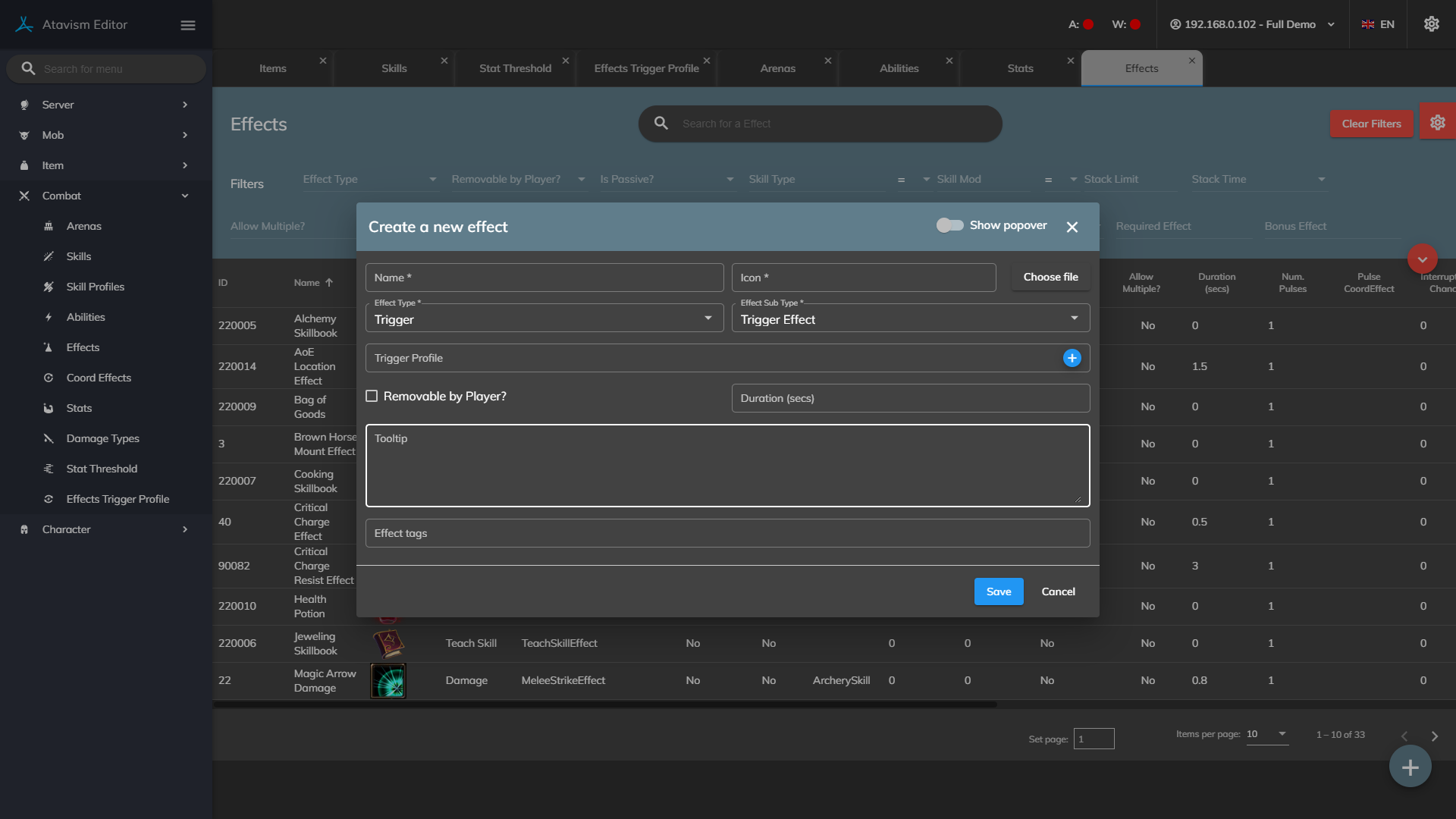Click the blue plus icon in Trigger Profile
This screenshot has width=1456, height=819.
tap(1072, 358)
